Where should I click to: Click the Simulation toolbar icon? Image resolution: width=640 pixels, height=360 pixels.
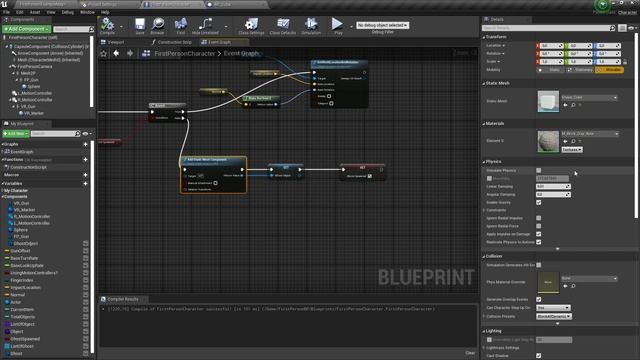[x=311, y=25]
